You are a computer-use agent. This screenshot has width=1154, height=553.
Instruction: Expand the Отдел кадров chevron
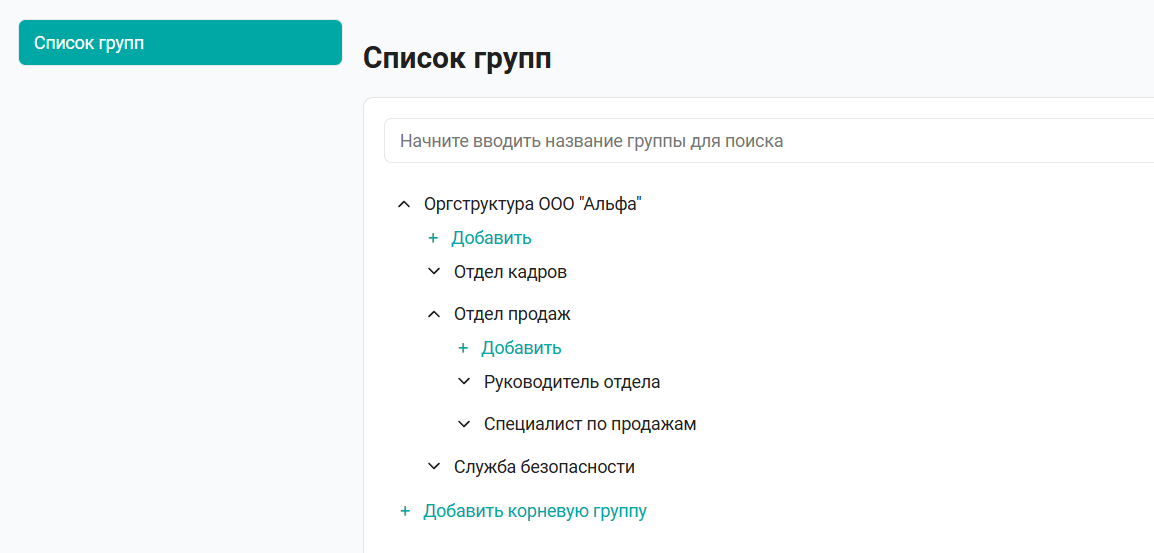(433, 272)
